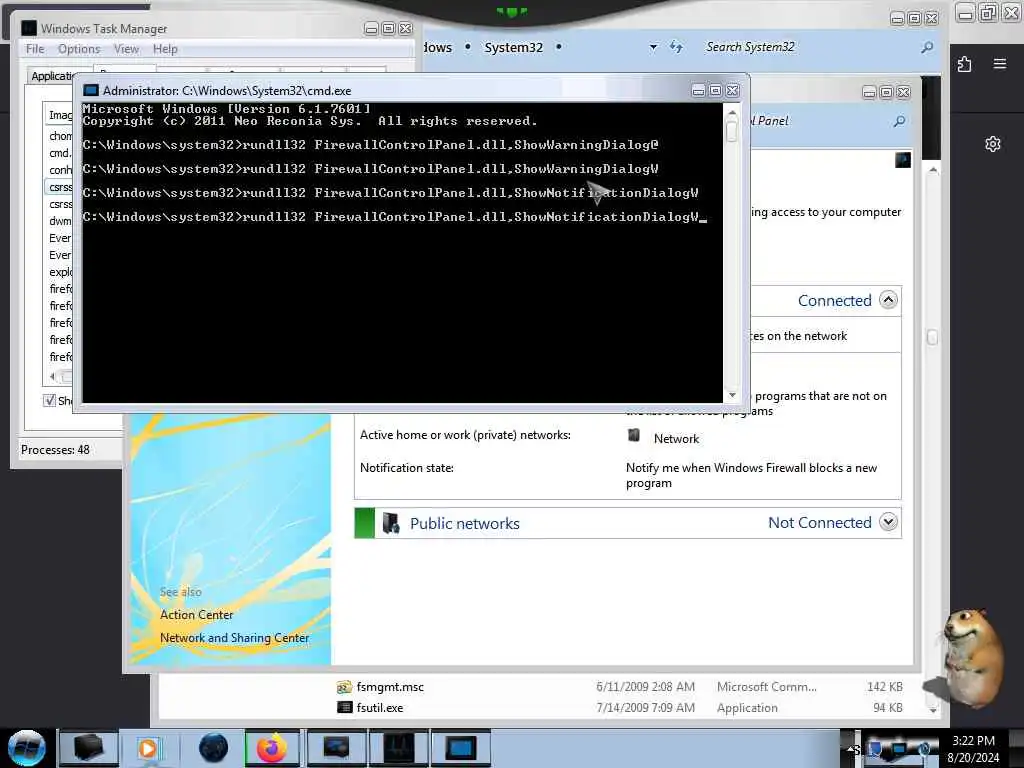Toggle the show-processes checkbox in Task Manager
Image resolution: width=1024 pixels, height=768 pixels.
click(x=50, y=400)
